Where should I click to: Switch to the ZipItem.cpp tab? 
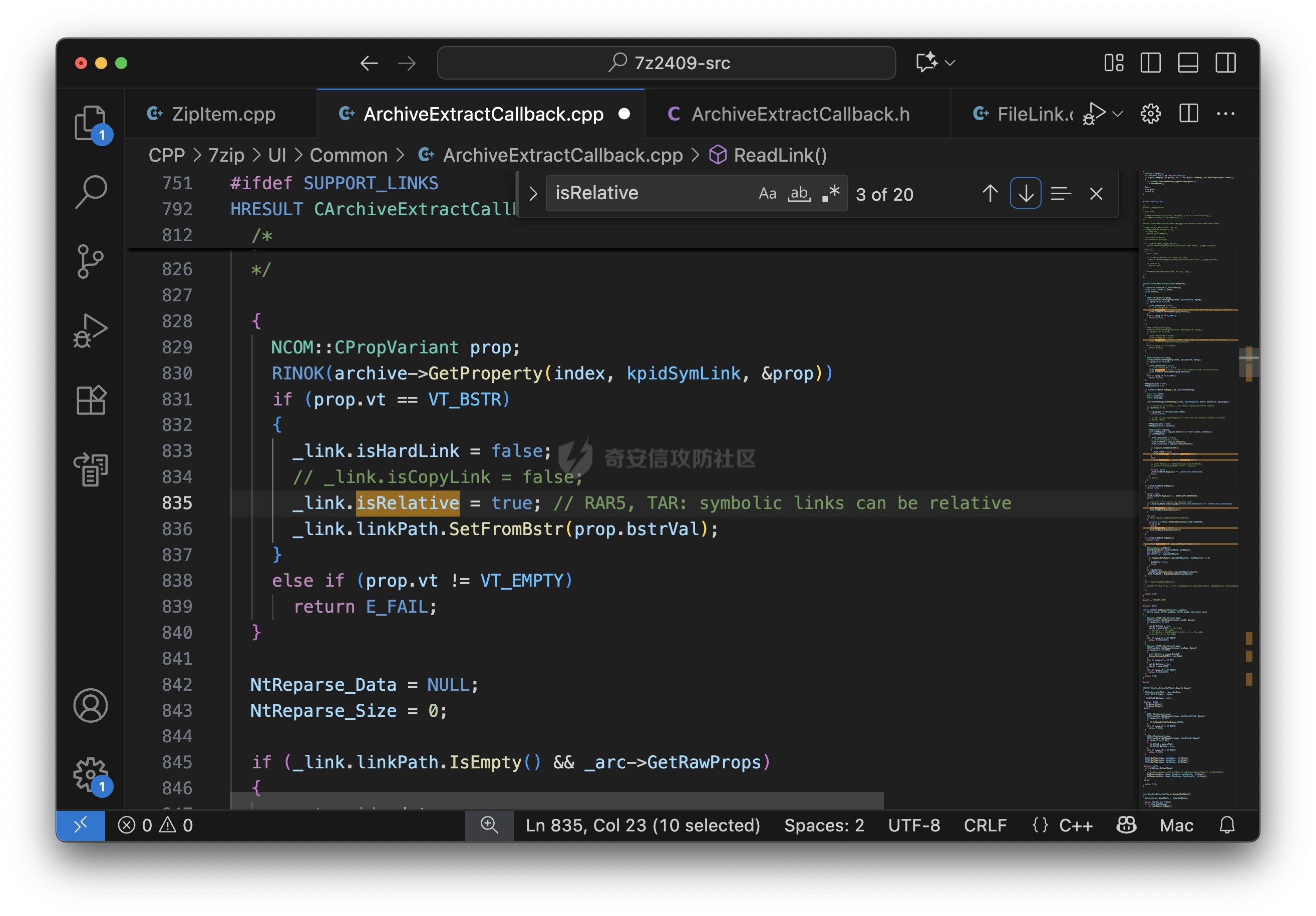point(223,114)
